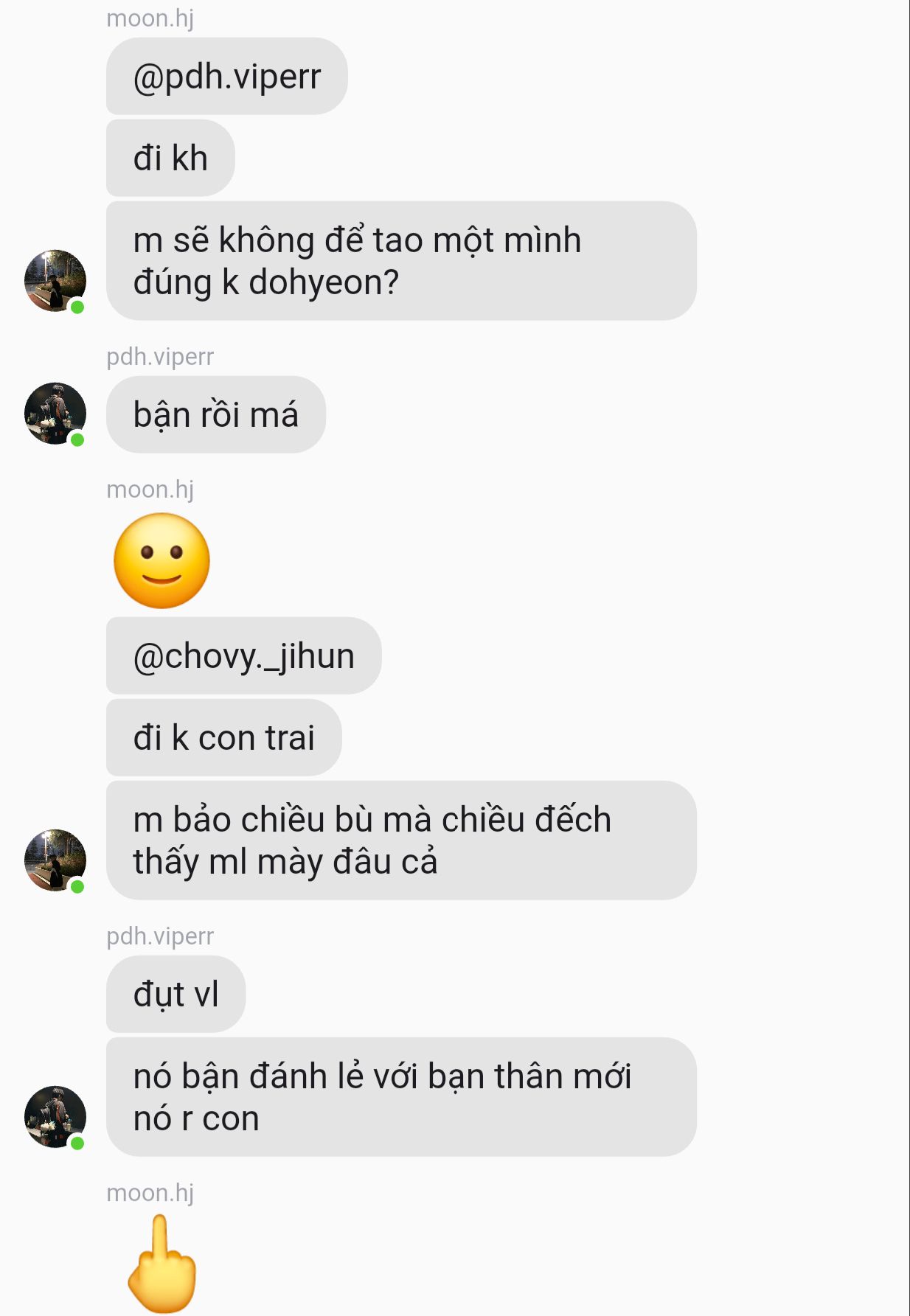
Task: Select message 'm bảo chiều bù mà chiều'
Action: tap(402, 840)
